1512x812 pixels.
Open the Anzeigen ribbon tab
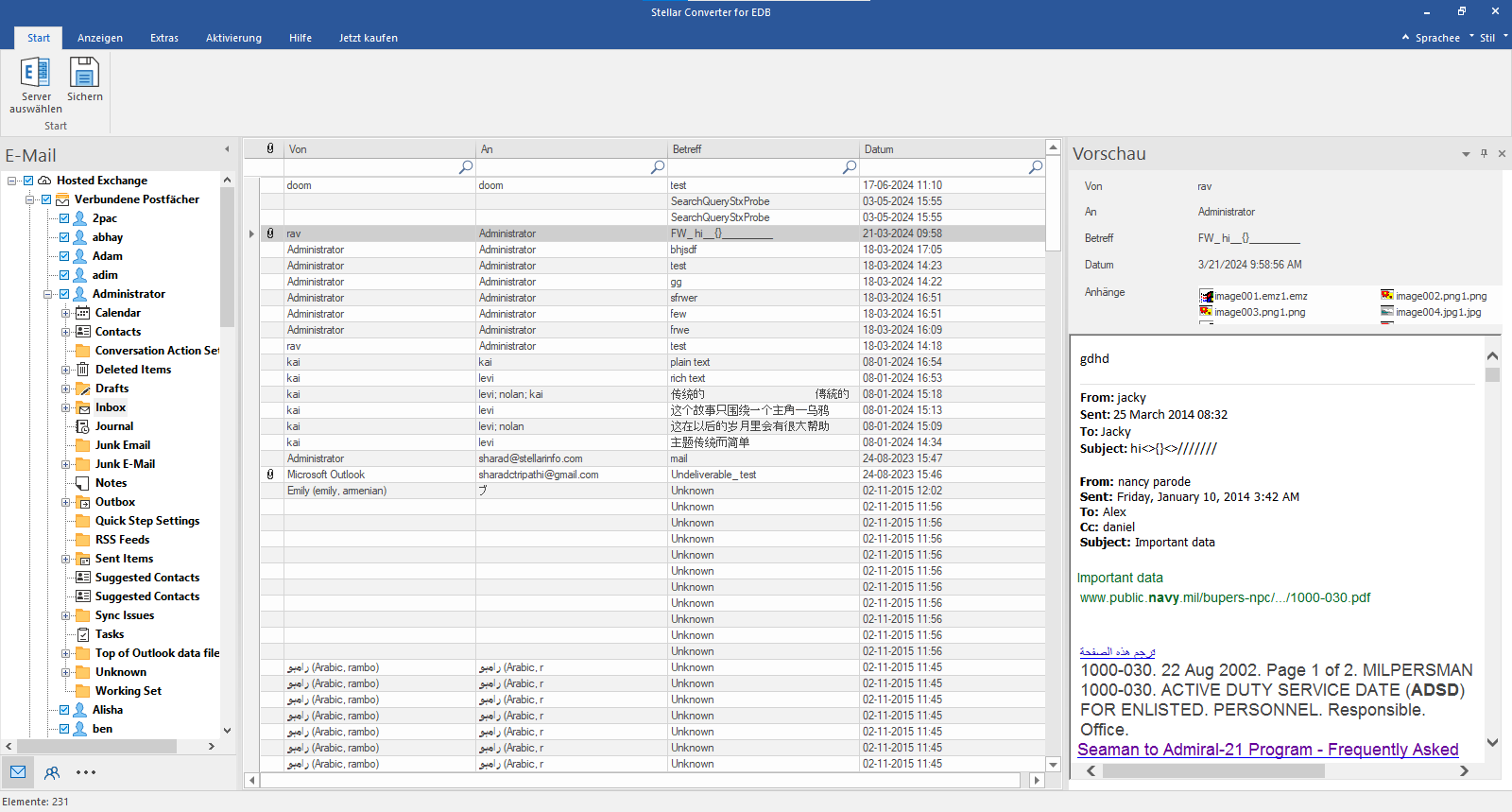click(x=100, y=38)
